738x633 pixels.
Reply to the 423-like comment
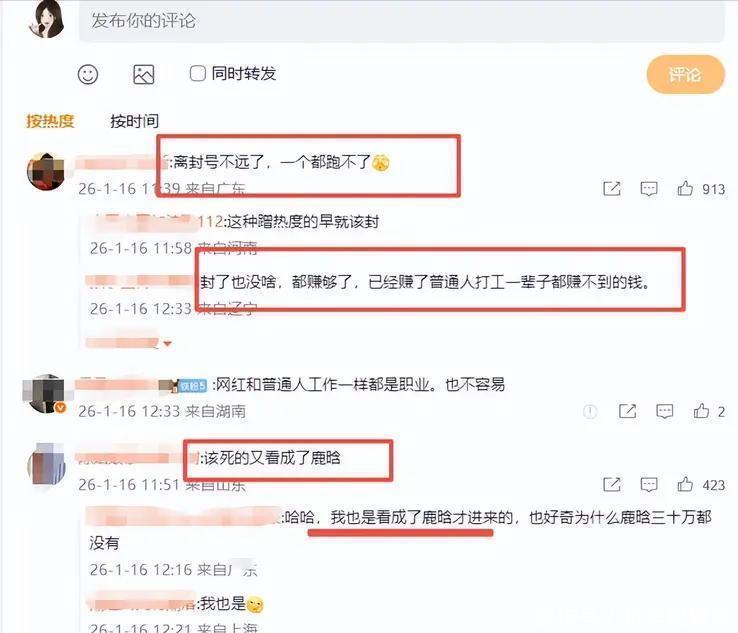coord(649,485)
